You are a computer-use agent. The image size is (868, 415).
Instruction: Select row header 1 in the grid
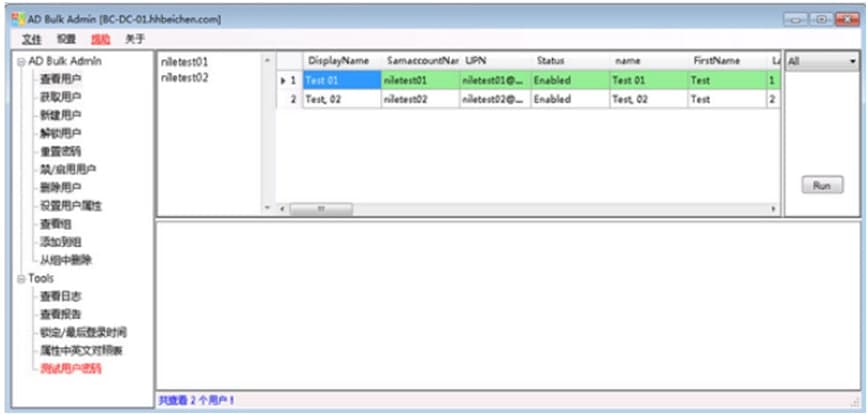click(290, 81)
